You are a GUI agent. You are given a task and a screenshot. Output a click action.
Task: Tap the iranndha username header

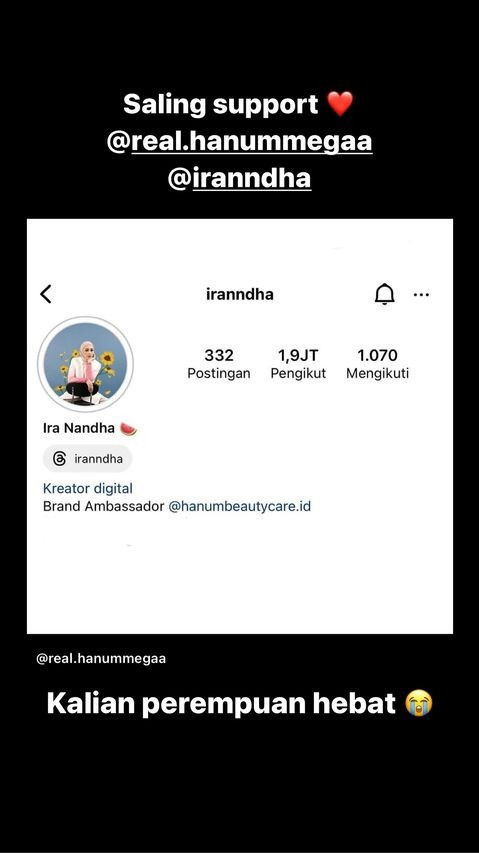pyautogui.click(x=240, y=295)
